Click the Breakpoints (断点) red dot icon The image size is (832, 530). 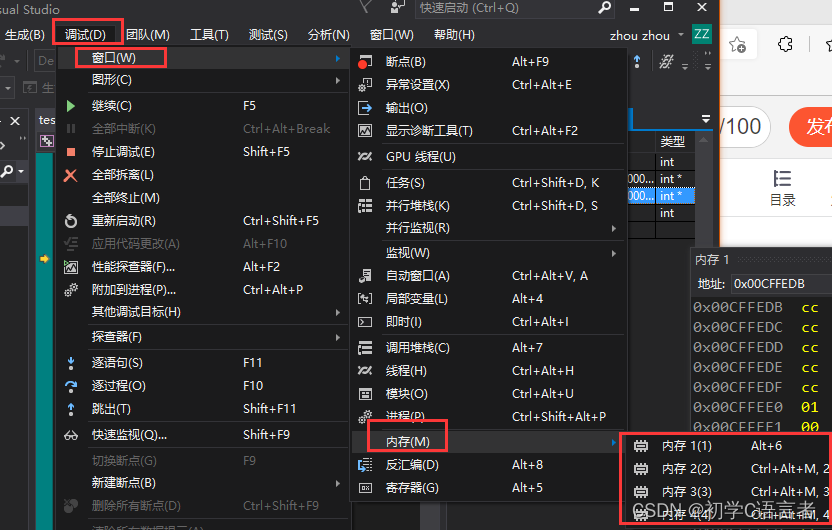pyautogui.click(x=364, y=62)
